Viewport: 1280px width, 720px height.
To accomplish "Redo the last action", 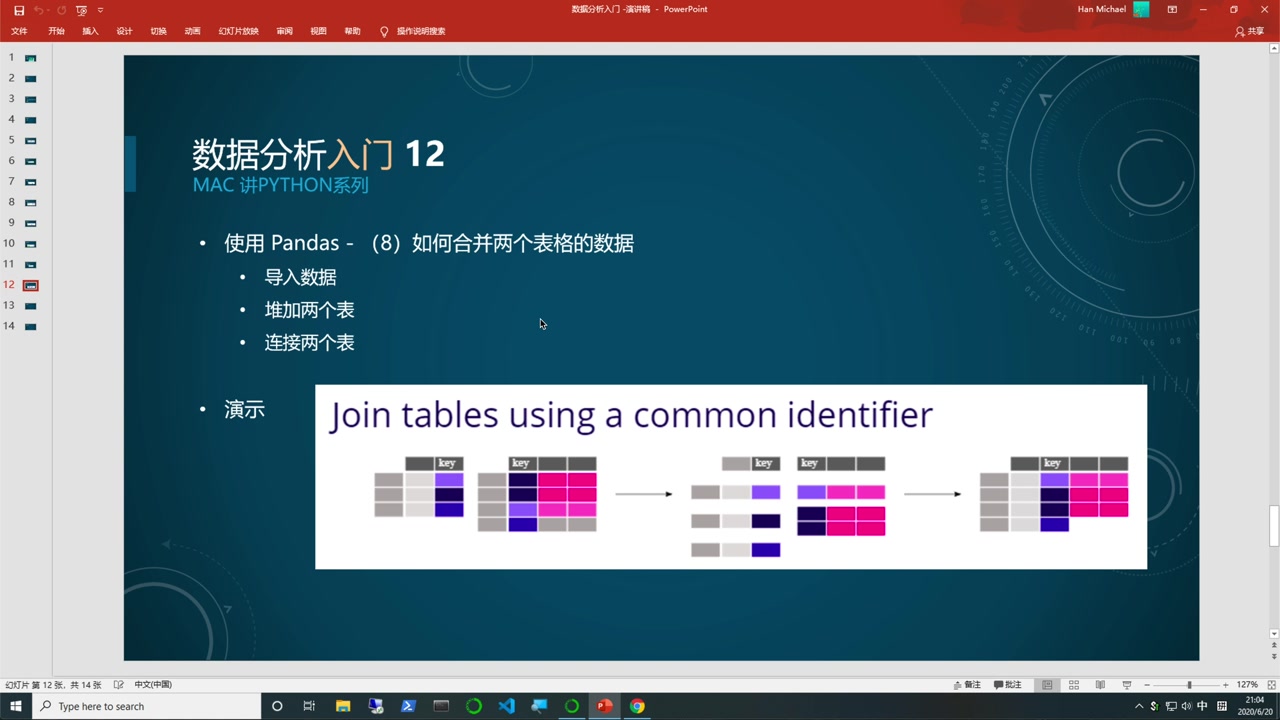I will coord(61,10).
